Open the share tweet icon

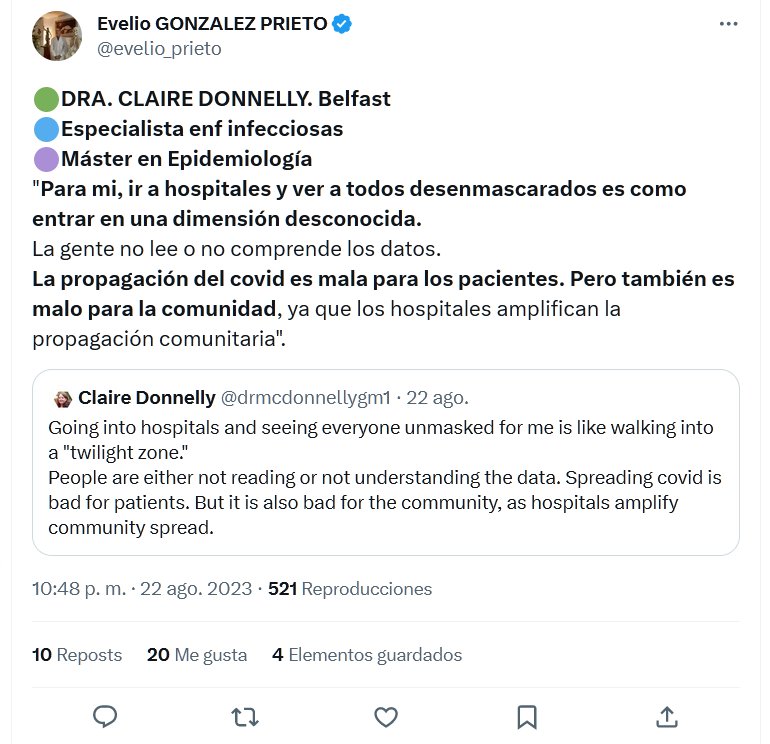tap(667, 716)
